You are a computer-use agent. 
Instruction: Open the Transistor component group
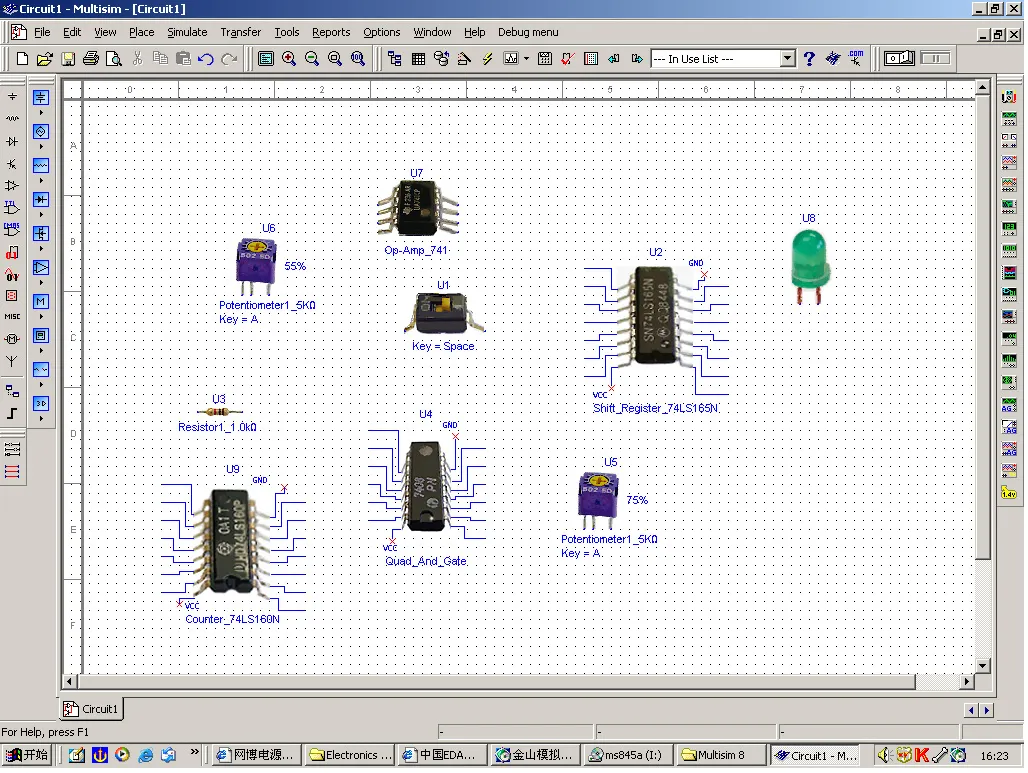pyautogui.click(x=12, y=163)
